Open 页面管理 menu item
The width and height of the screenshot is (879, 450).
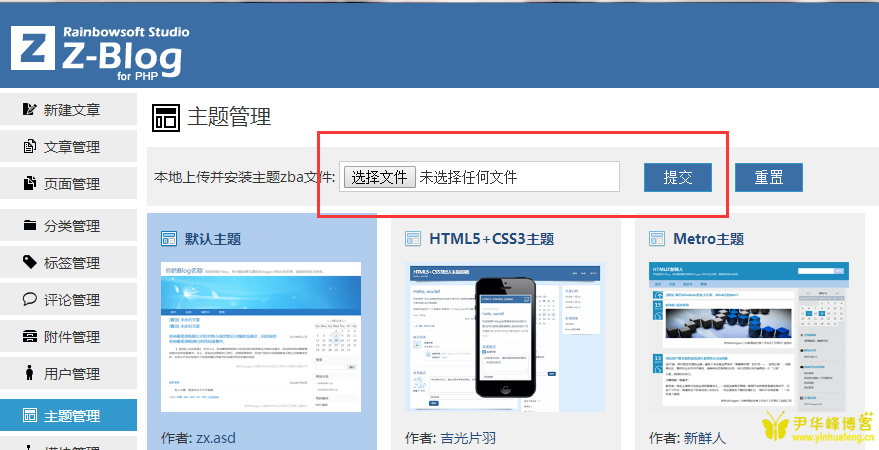pyautogui.click(x=68, y=183)
